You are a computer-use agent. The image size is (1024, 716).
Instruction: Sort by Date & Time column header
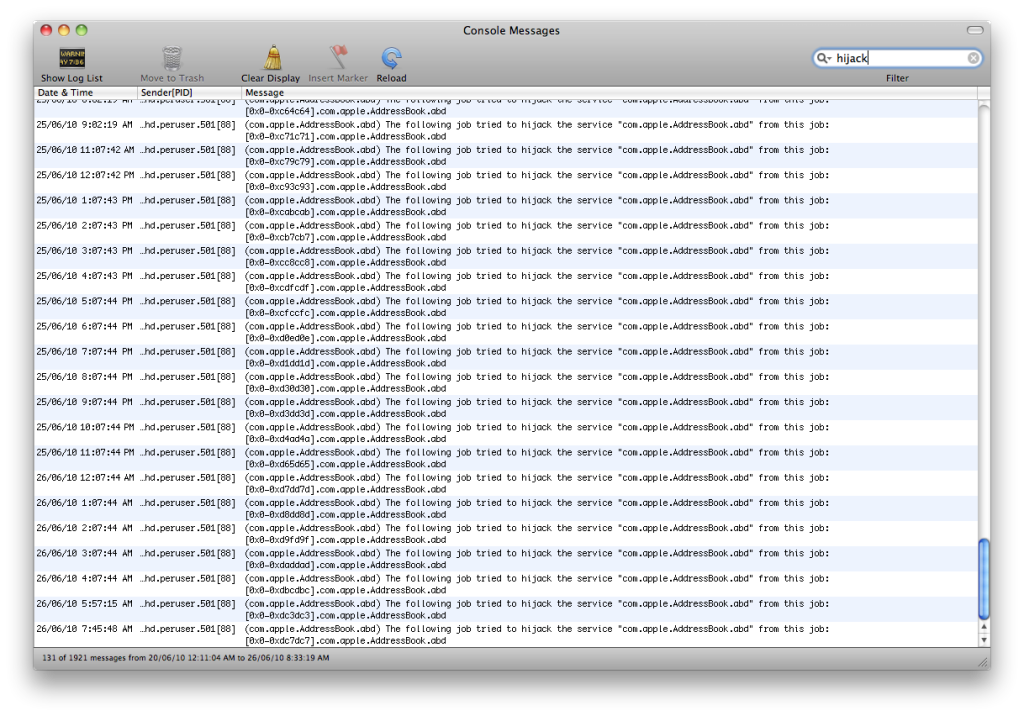[86, 93]
